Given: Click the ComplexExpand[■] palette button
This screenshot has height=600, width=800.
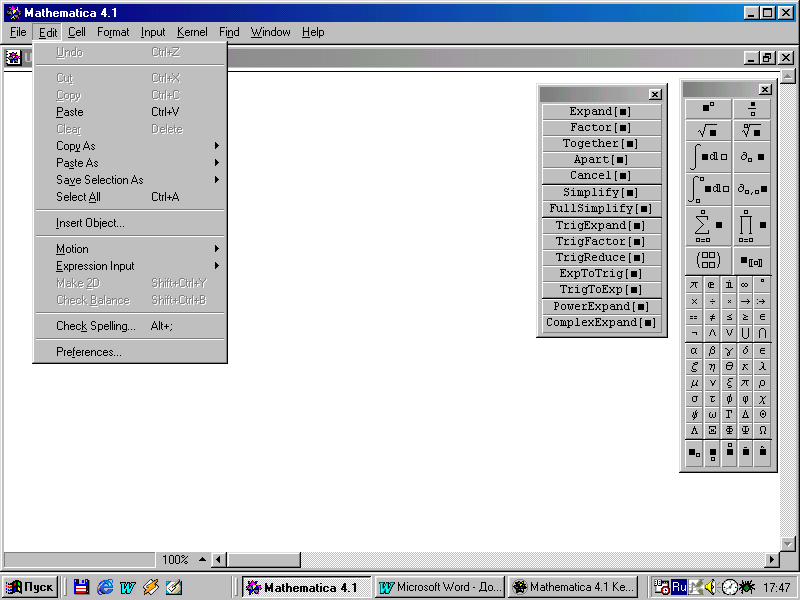Looking at the screenshot, I should [x=602, y=322].
